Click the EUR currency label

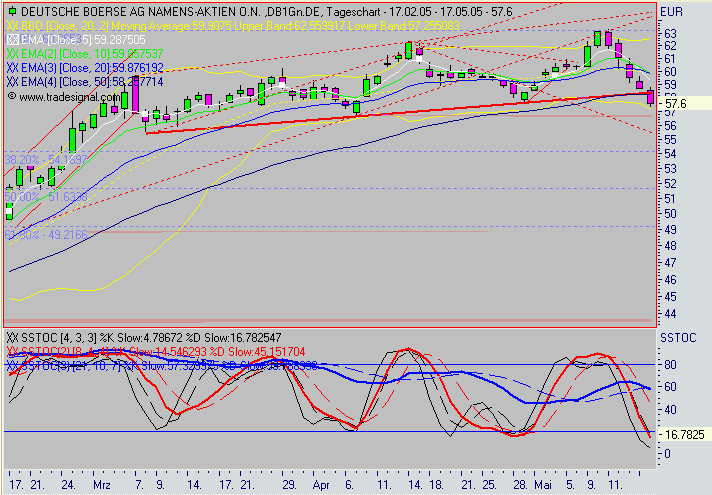672,12
